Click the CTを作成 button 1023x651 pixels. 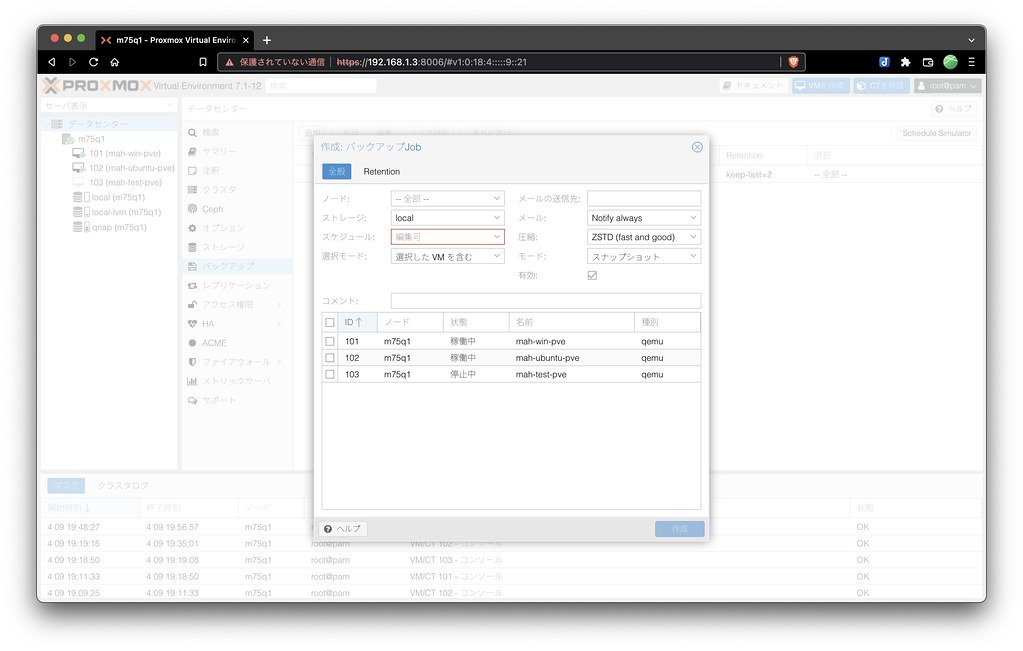click(881, 85)
